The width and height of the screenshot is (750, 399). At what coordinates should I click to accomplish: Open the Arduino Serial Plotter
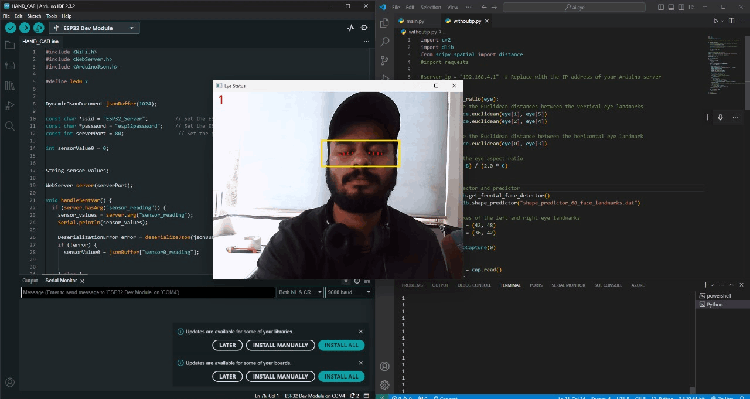350,28
